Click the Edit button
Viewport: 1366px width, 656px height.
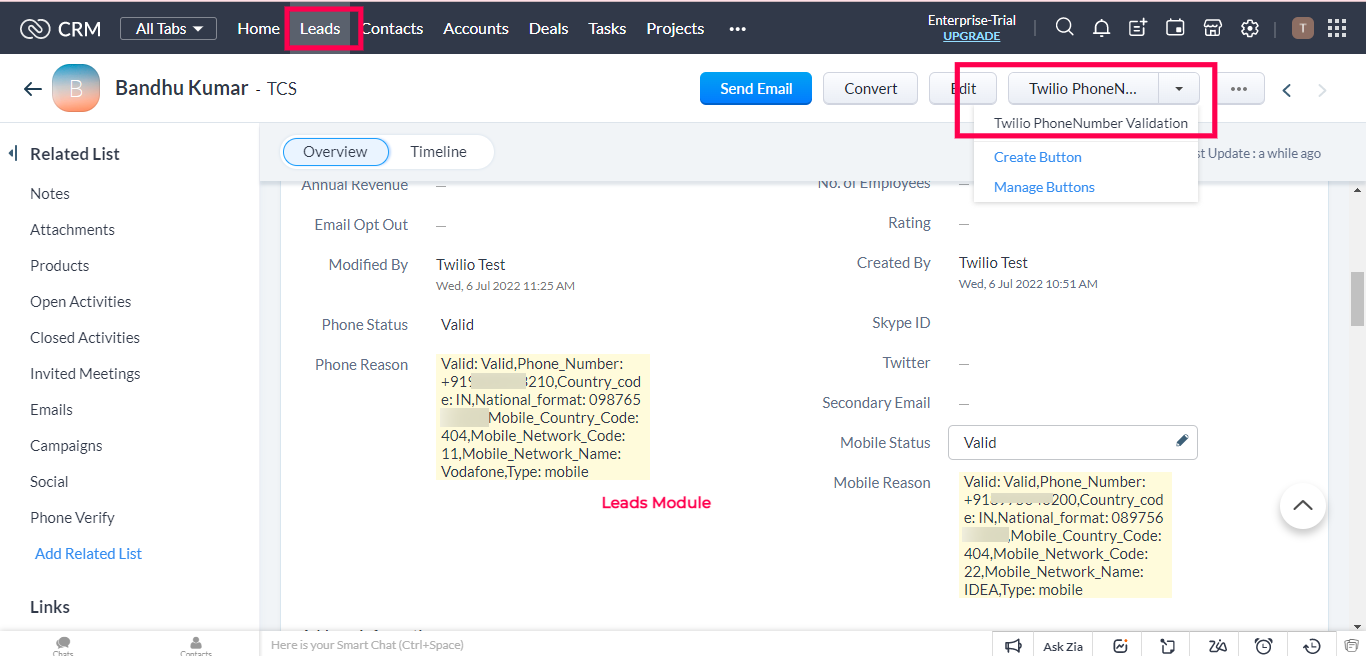click(x=964, y=88)
